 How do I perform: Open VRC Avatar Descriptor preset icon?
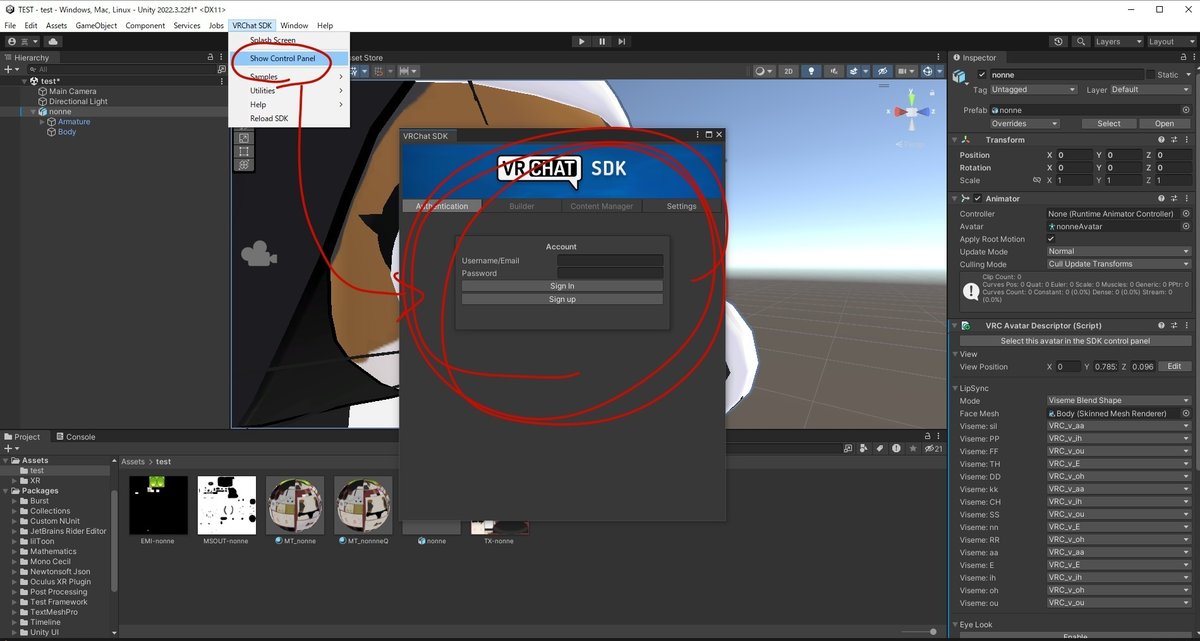[1173, 326]
